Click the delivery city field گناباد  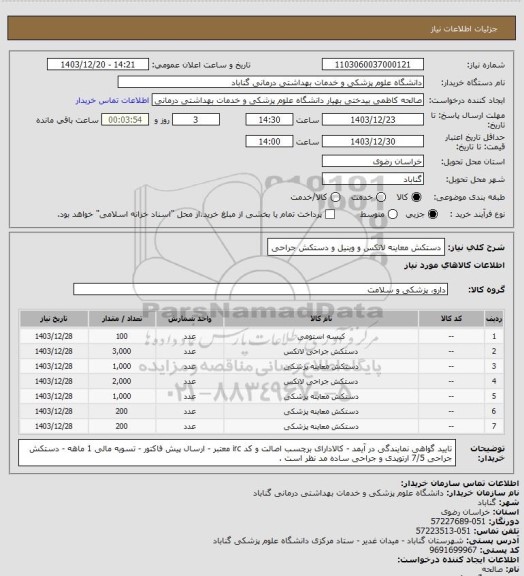coord(373,179)
